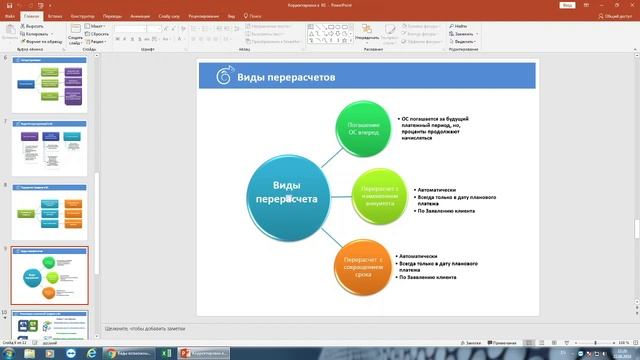Click Cut (Вырезать) in the clipboard group
This screenshot has height=360, width=640.
click(x=32, y=26)
